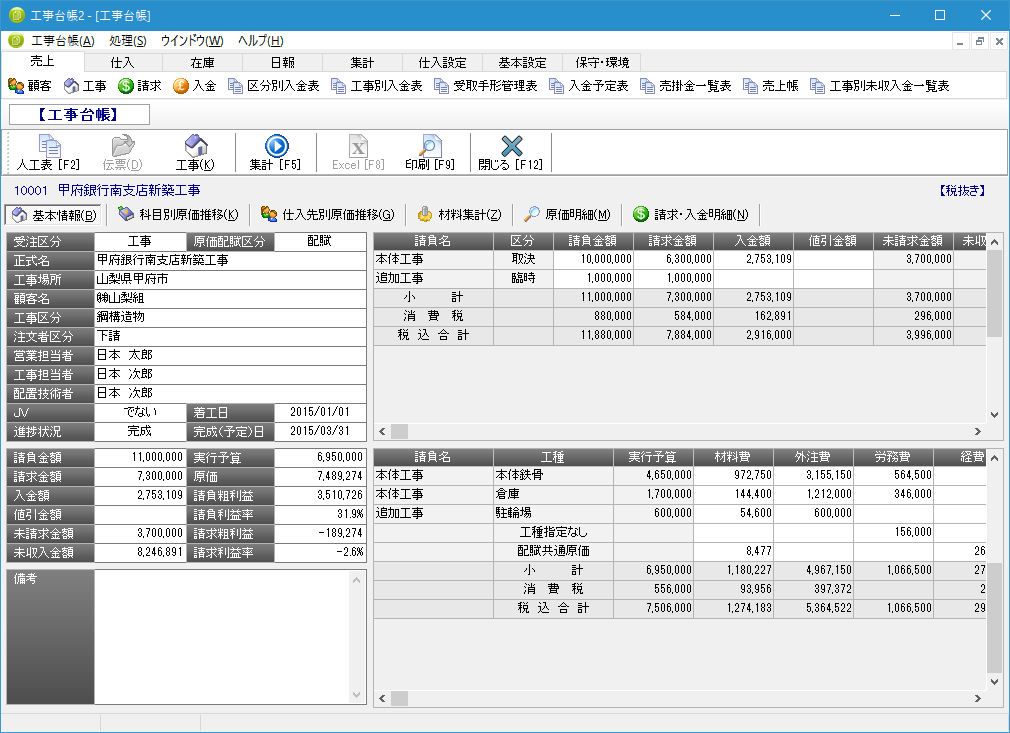Screen dimensions: 1010x733
Task: Click the 外注費 column header
Action: click(x=813, y=457)
